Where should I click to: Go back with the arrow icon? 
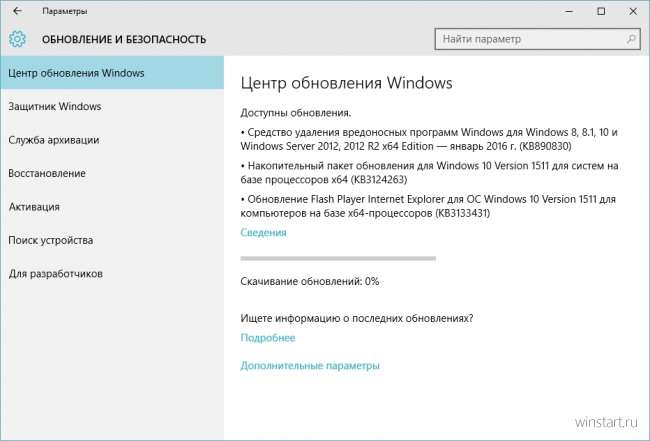point(17,11)
